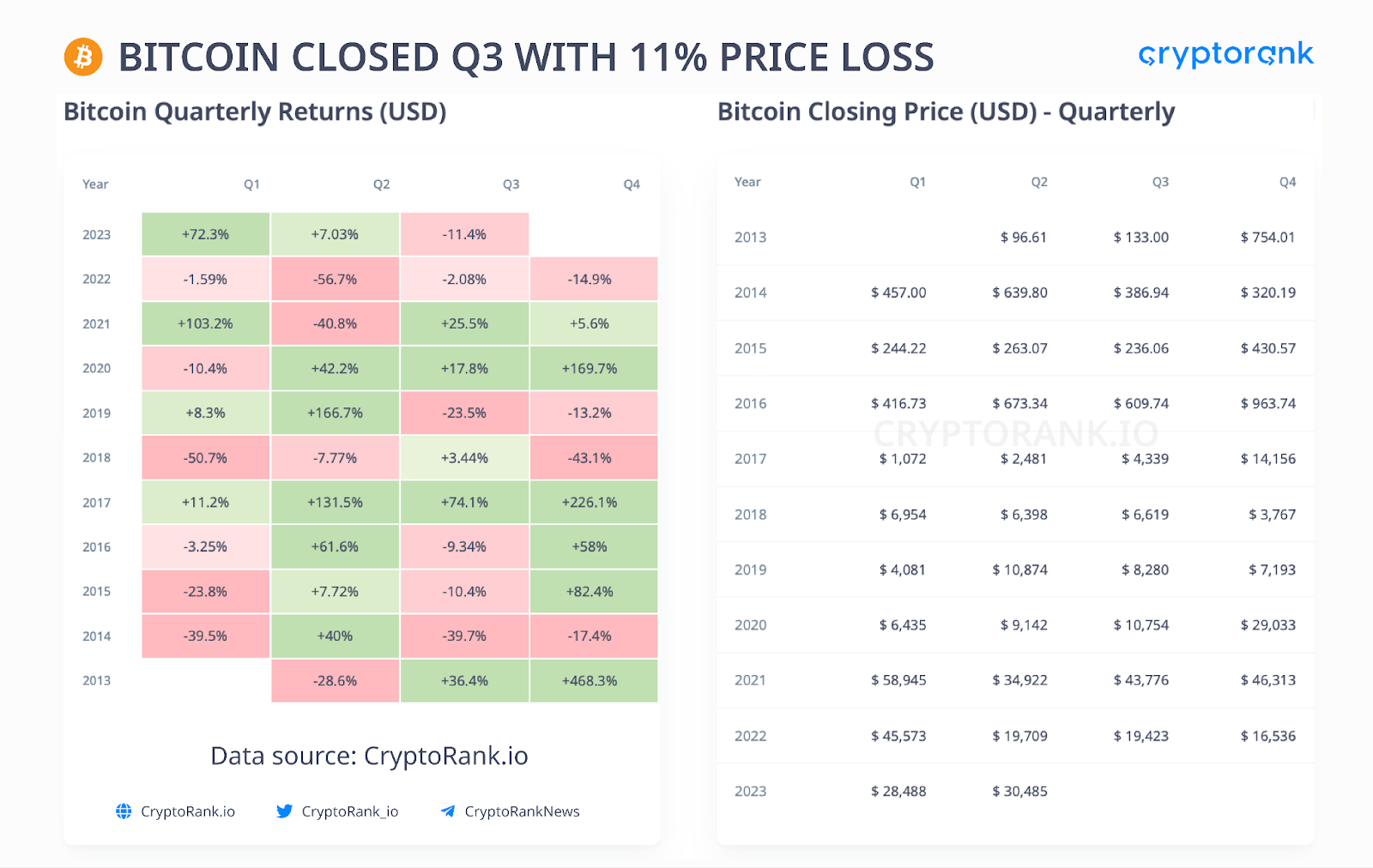Click the Bitcoin Quarterly Returns (USD) title
The height and width of the screenshot is (868, 1373).
click(x=255, y=112)
